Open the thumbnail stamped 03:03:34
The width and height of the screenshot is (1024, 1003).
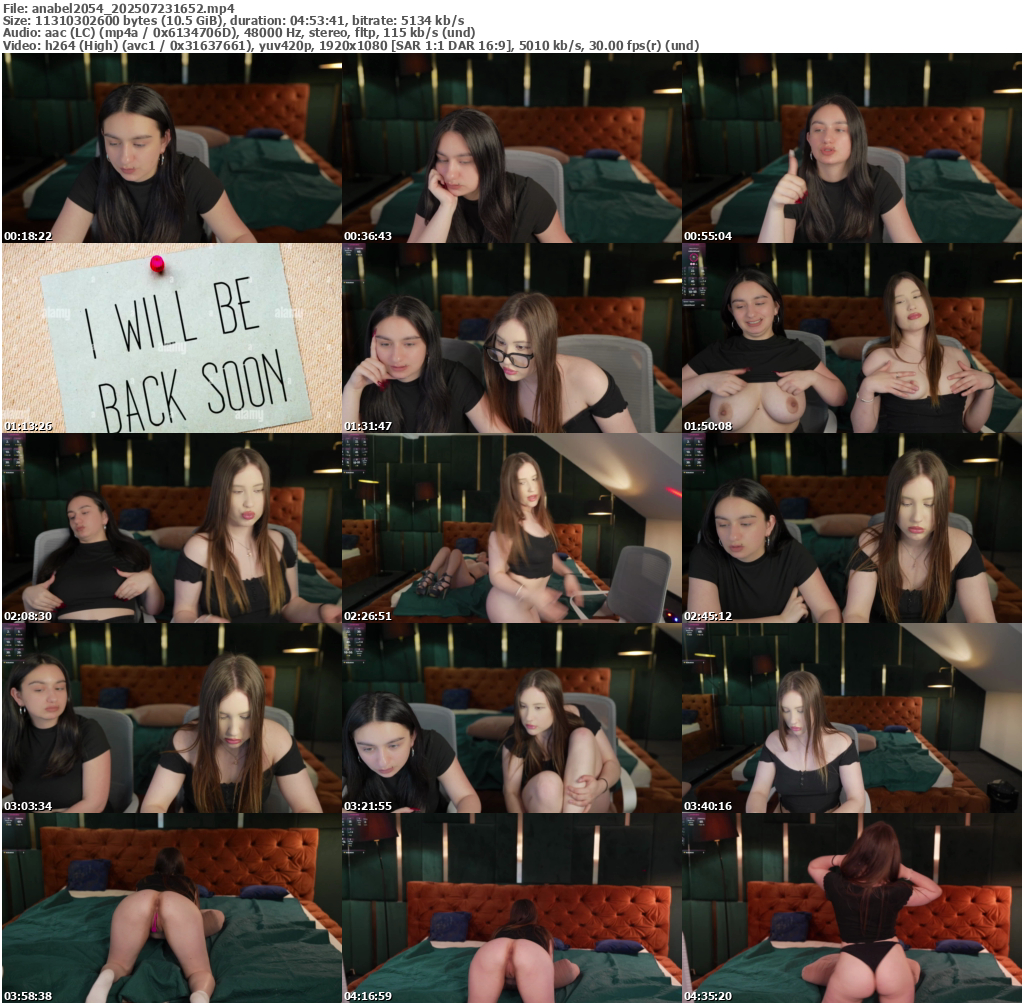tap(172, 718)
